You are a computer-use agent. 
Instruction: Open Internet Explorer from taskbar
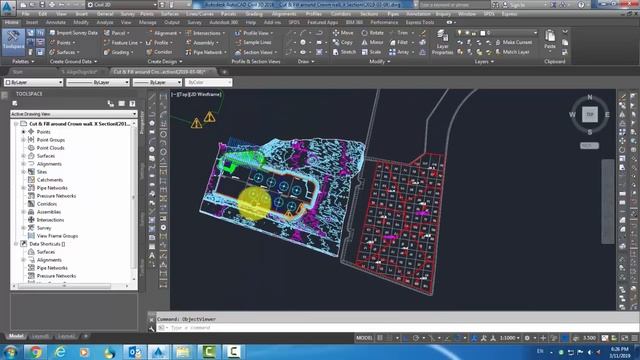[x=60, y=352]
